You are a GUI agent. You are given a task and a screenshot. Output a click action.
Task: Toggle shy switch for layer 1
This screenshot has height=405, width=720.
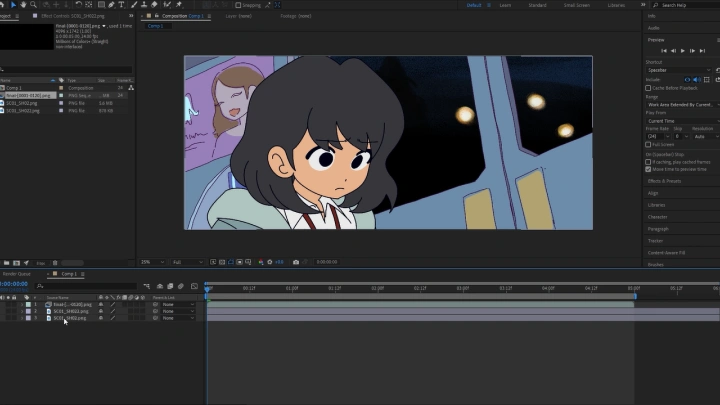coord(101,304)
